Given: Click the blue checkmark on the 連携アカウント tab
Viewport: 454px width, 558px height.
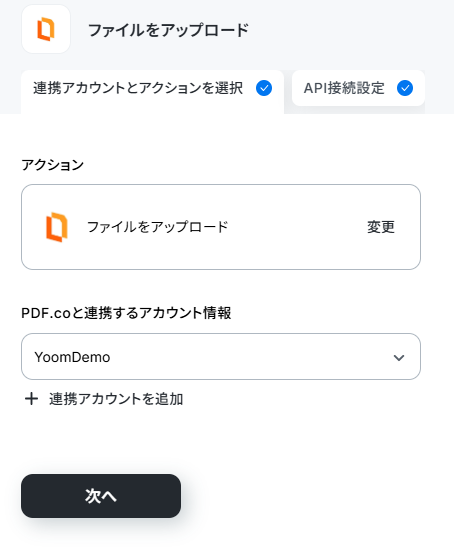Looking at the screenshot, I should (264, 88).
